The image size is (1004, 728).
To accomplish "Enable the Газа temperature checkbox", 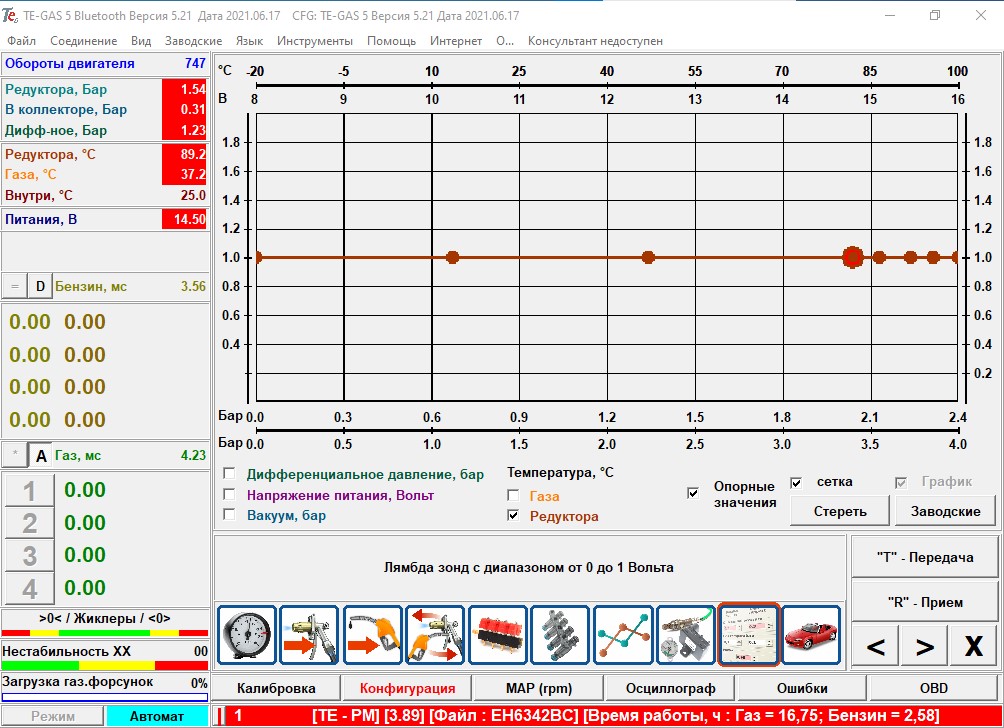I will pos(513,495).
